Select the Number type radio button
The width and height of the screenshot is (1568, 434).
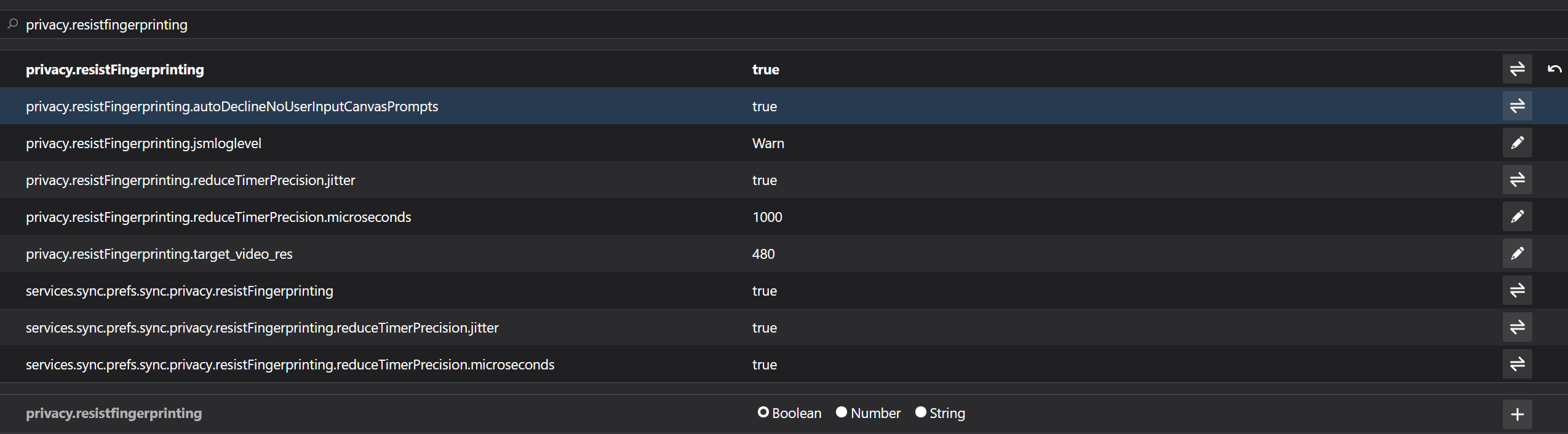click(x=842, y=412)
